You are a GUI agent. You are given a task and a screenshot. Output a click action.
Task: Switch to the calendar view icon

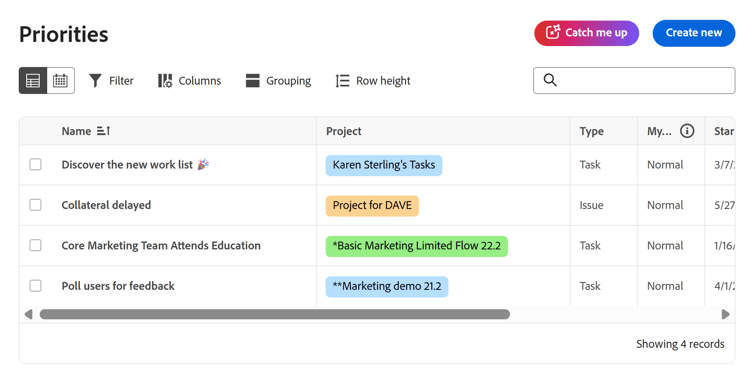point(60,80)
